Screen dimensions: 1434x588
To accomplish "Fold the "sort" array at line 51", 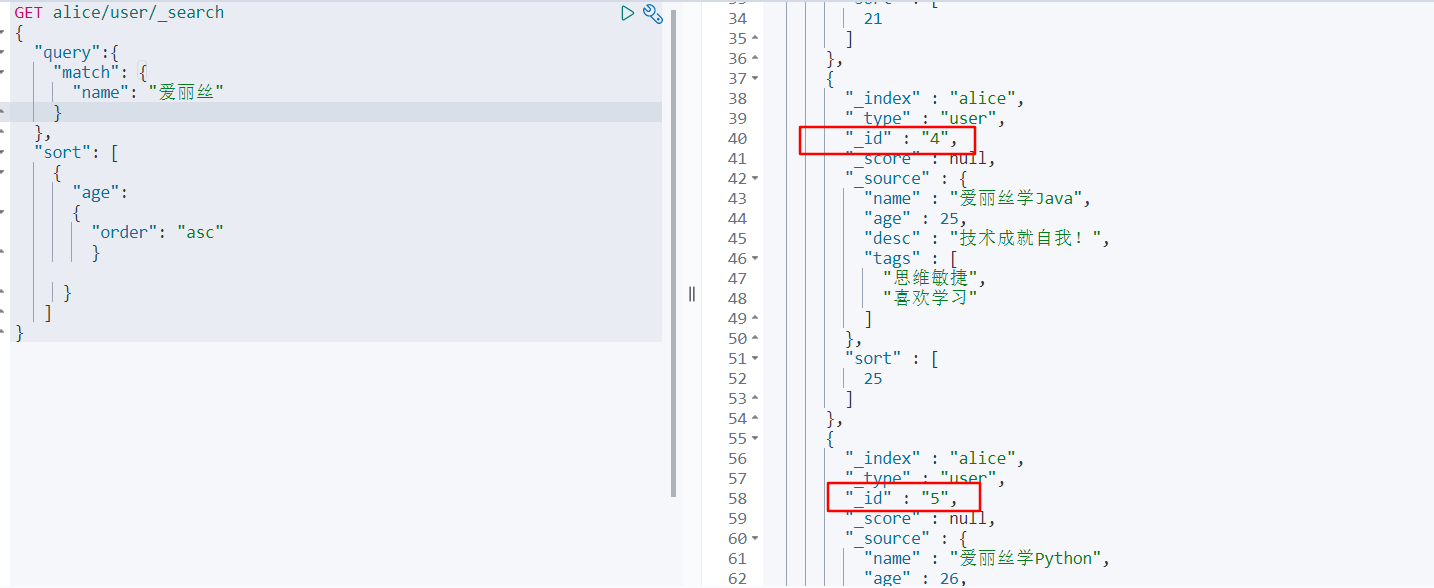I will (755, 358).
